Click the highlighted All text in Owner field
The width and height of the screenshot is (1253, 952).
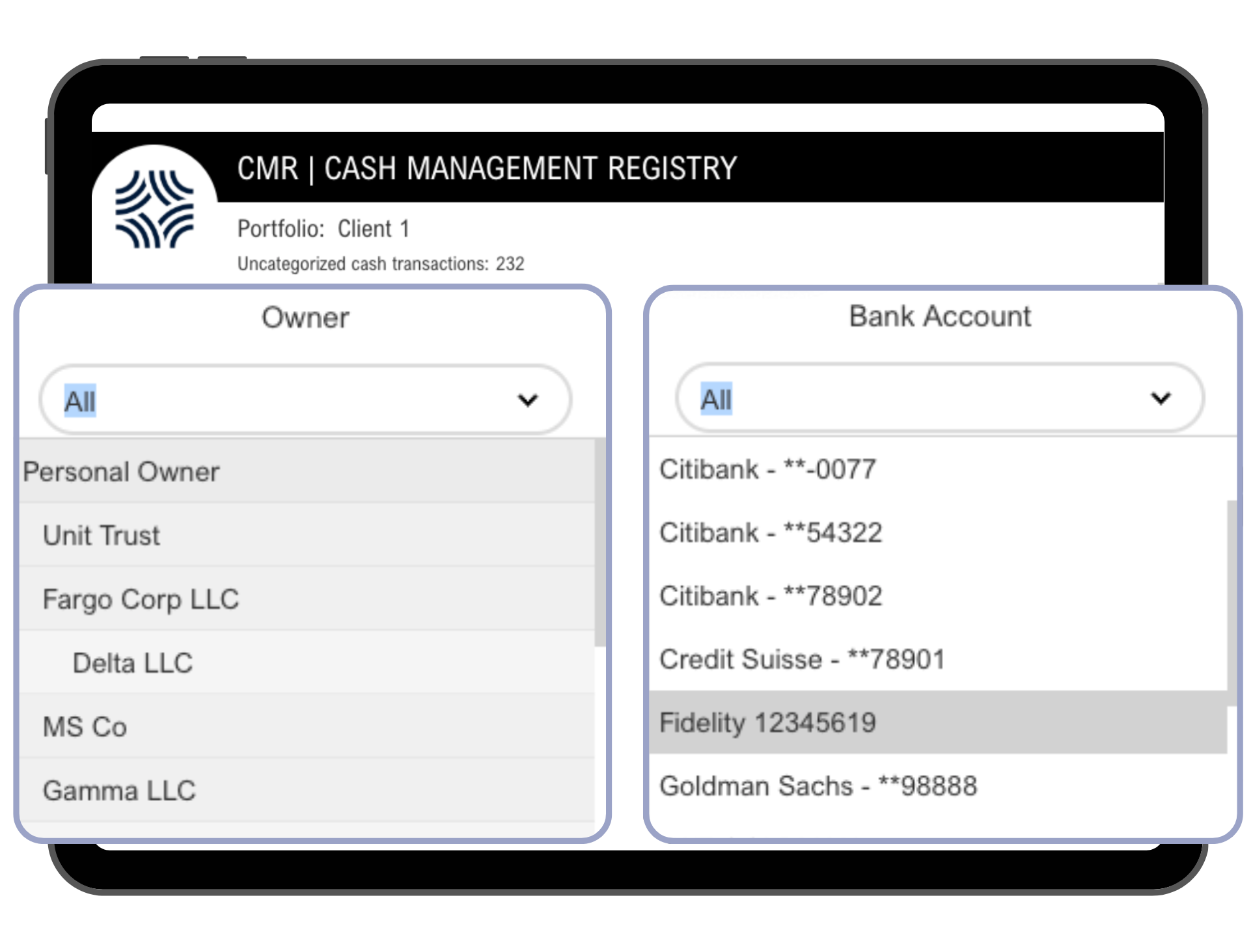(x=79, y=401)
